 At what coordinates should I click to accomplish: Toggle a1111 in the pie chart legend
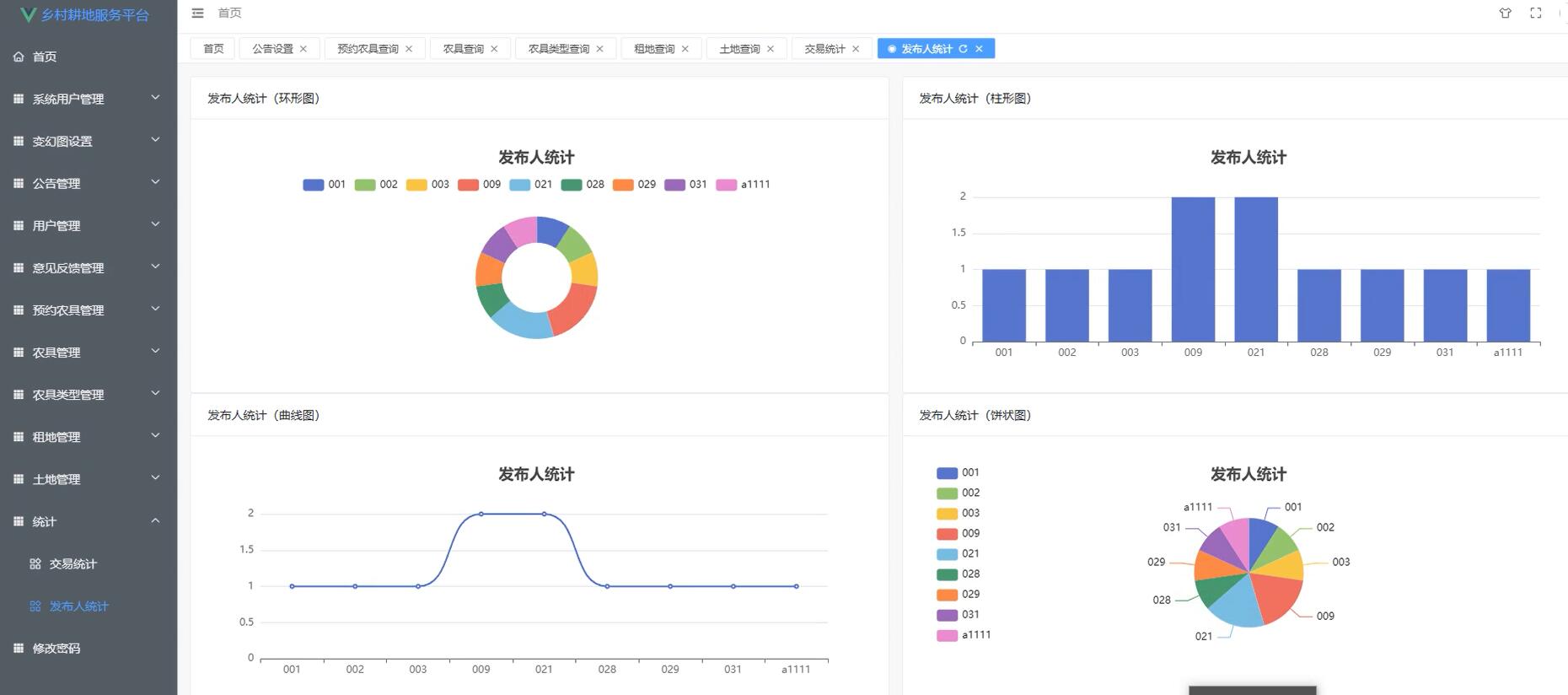tap(964, 634)
